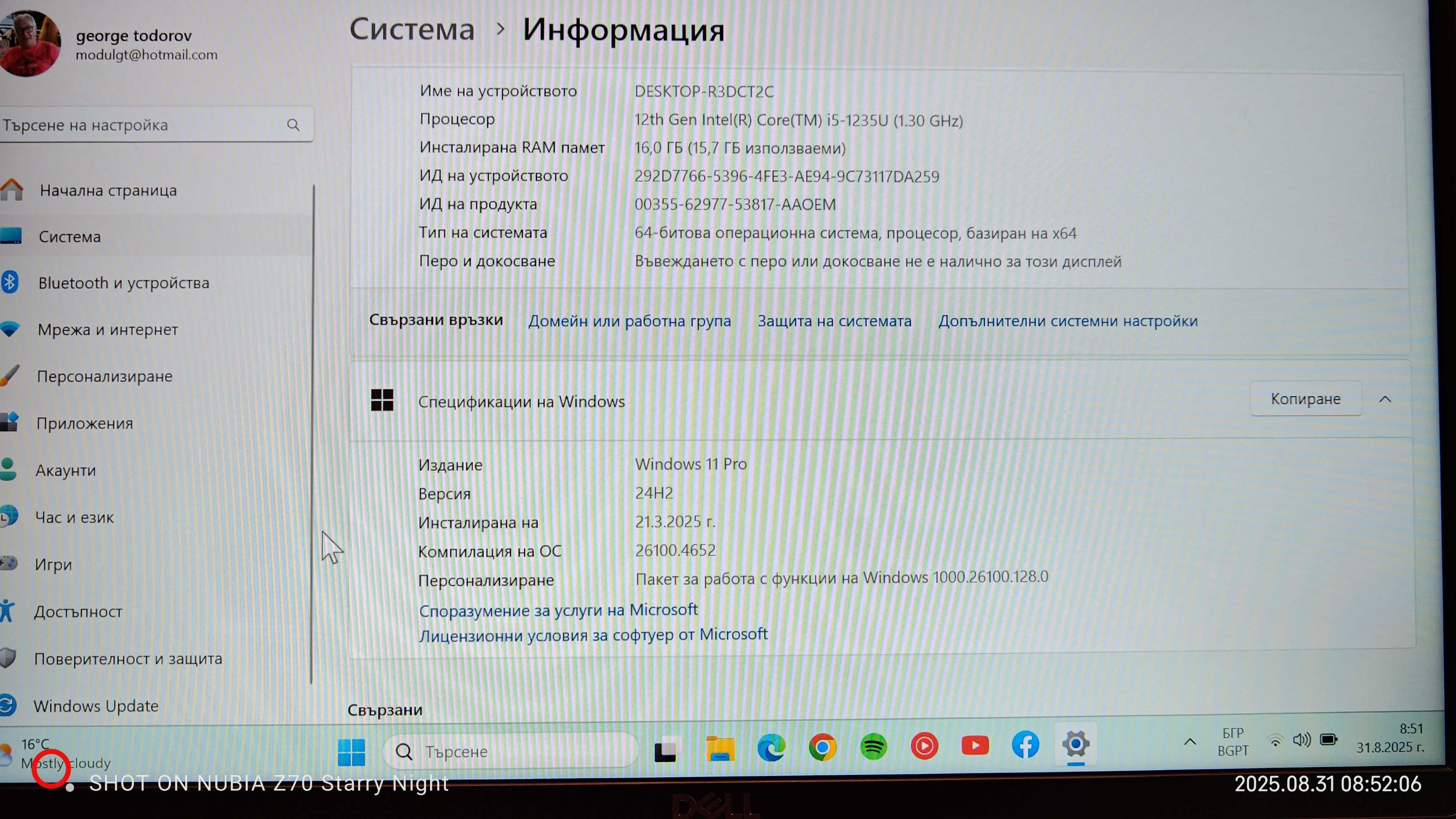Open the Windows Start menu
Screen dimensions: 1456x819
click(x=352, y=752)
